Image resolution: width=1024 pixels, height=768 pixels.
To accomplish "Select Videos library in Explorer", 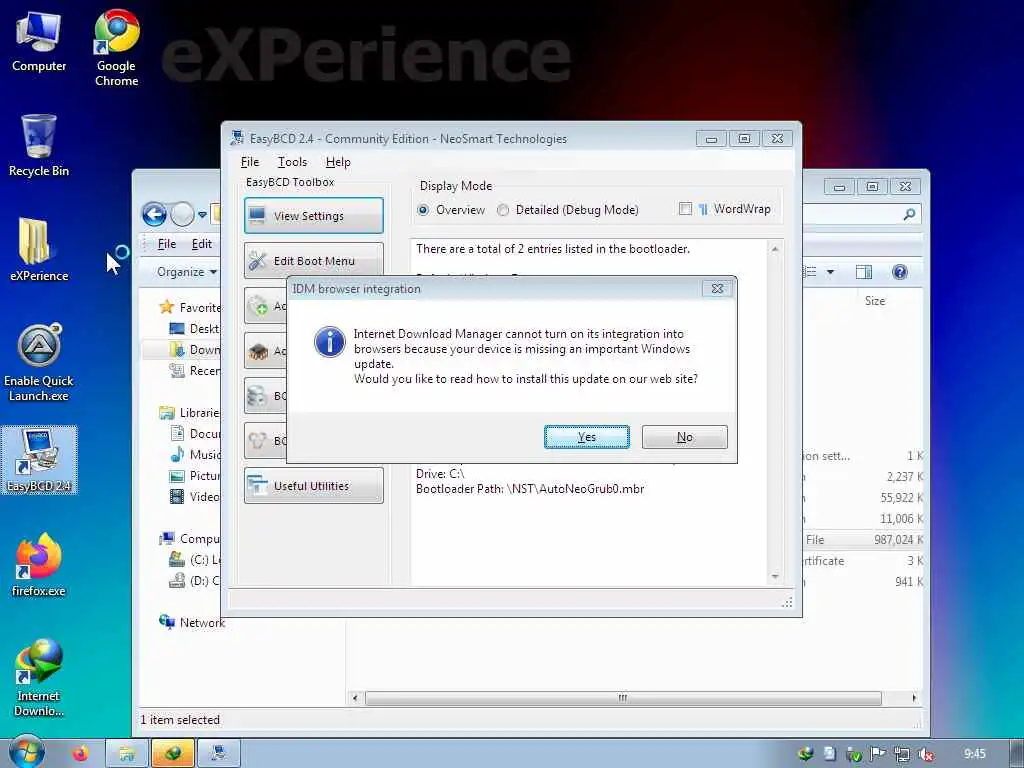I will click(x=195, y=496).
